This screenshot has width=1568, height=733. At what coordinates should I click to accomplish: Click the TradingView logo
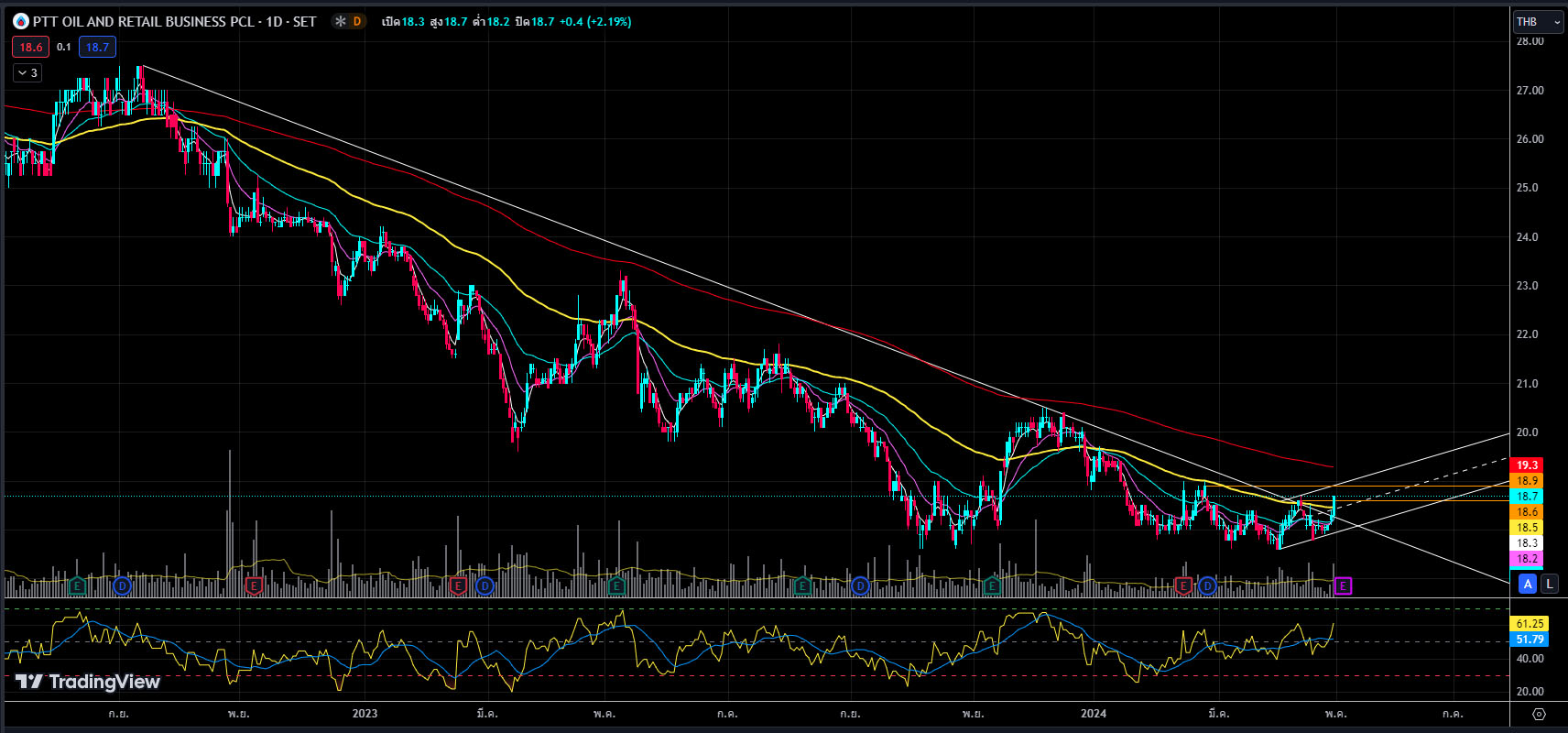pos(88,682)
